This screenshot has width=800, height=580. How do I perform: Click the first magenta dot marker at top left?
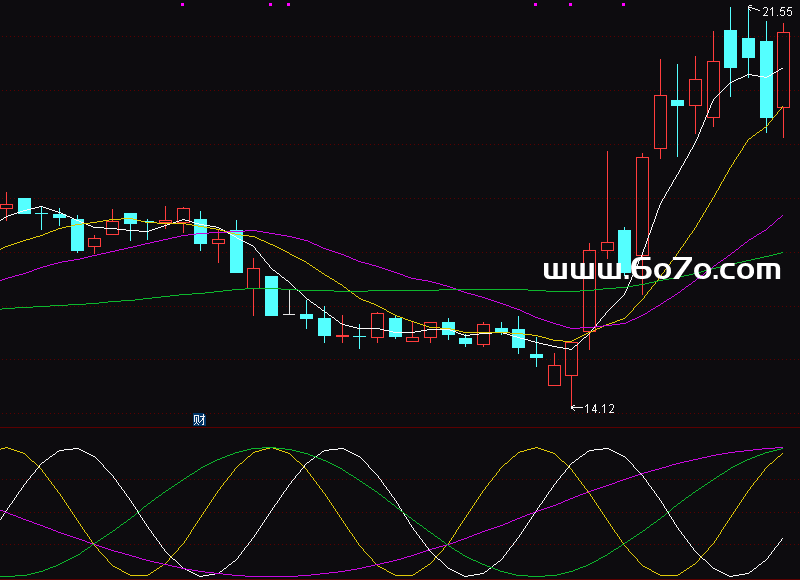tap(182, 4)
